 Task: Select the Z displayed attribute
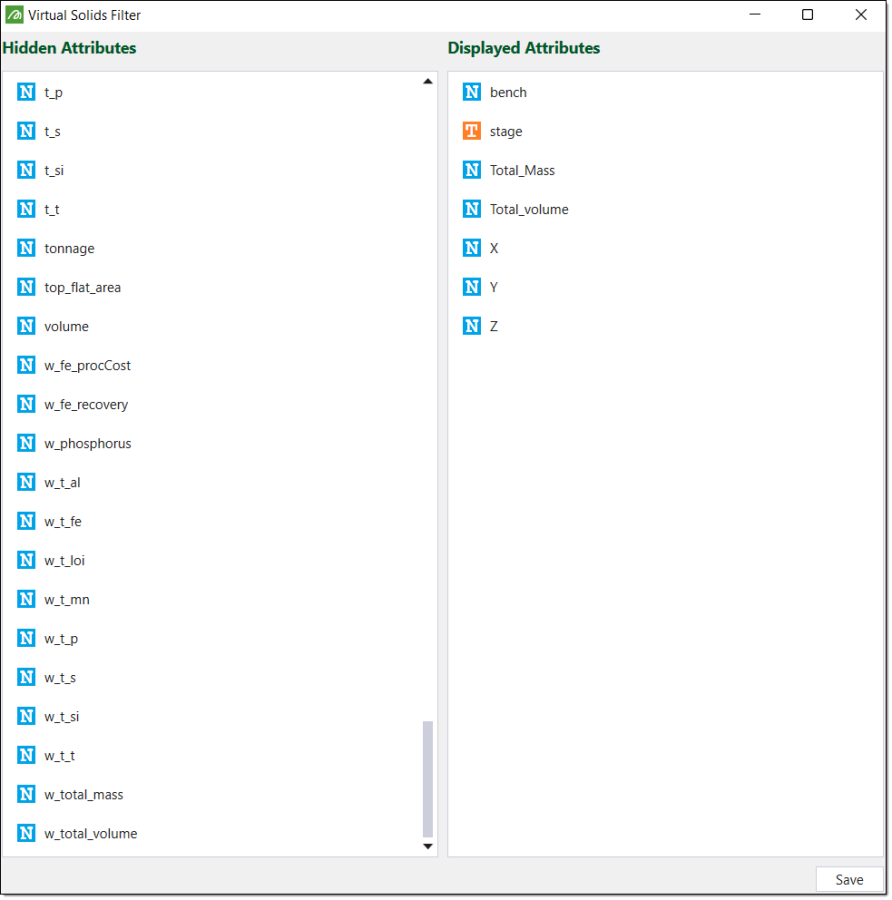tap(494, 327)
